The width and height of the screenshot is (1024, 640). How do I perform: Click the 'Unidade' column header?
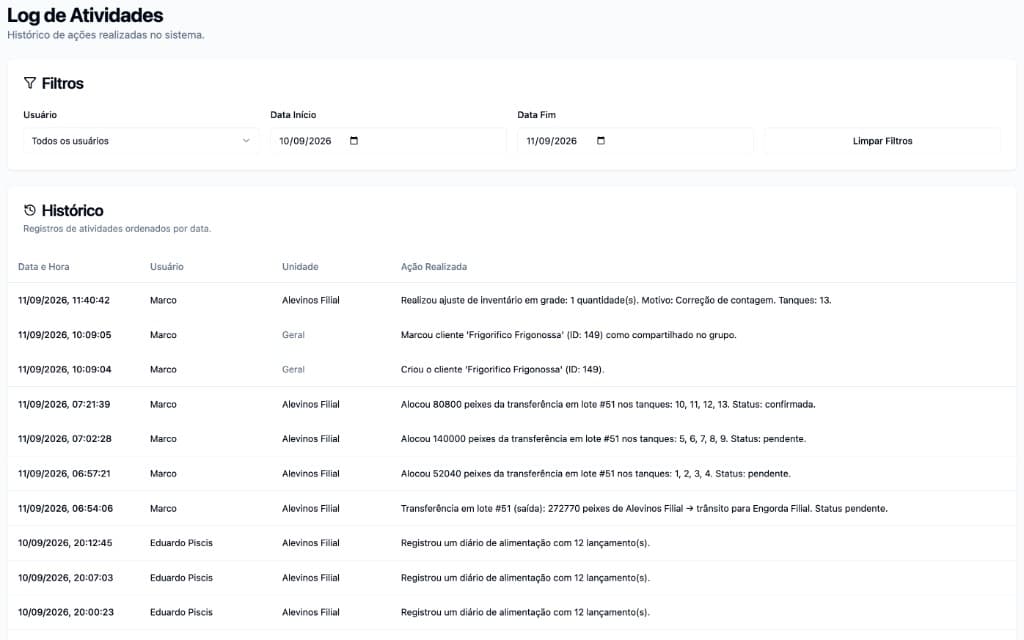pyautogui.click(x=300, y=266)
